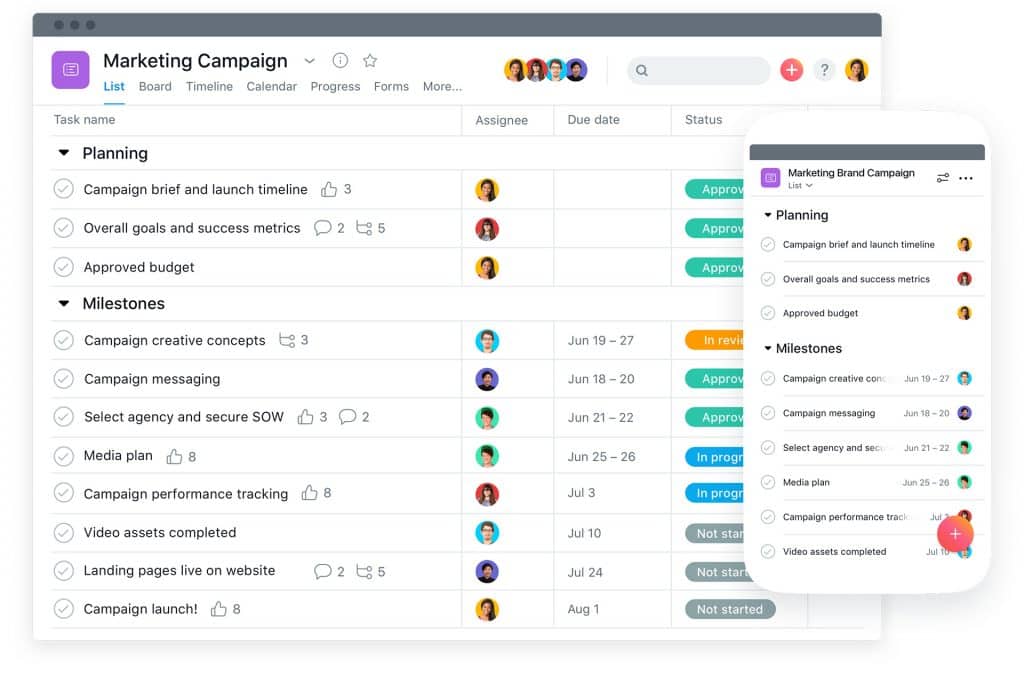The height and width of the screenshot is (675, 1024).
Task: Check off the Media plan task
Action: [62, 455]
